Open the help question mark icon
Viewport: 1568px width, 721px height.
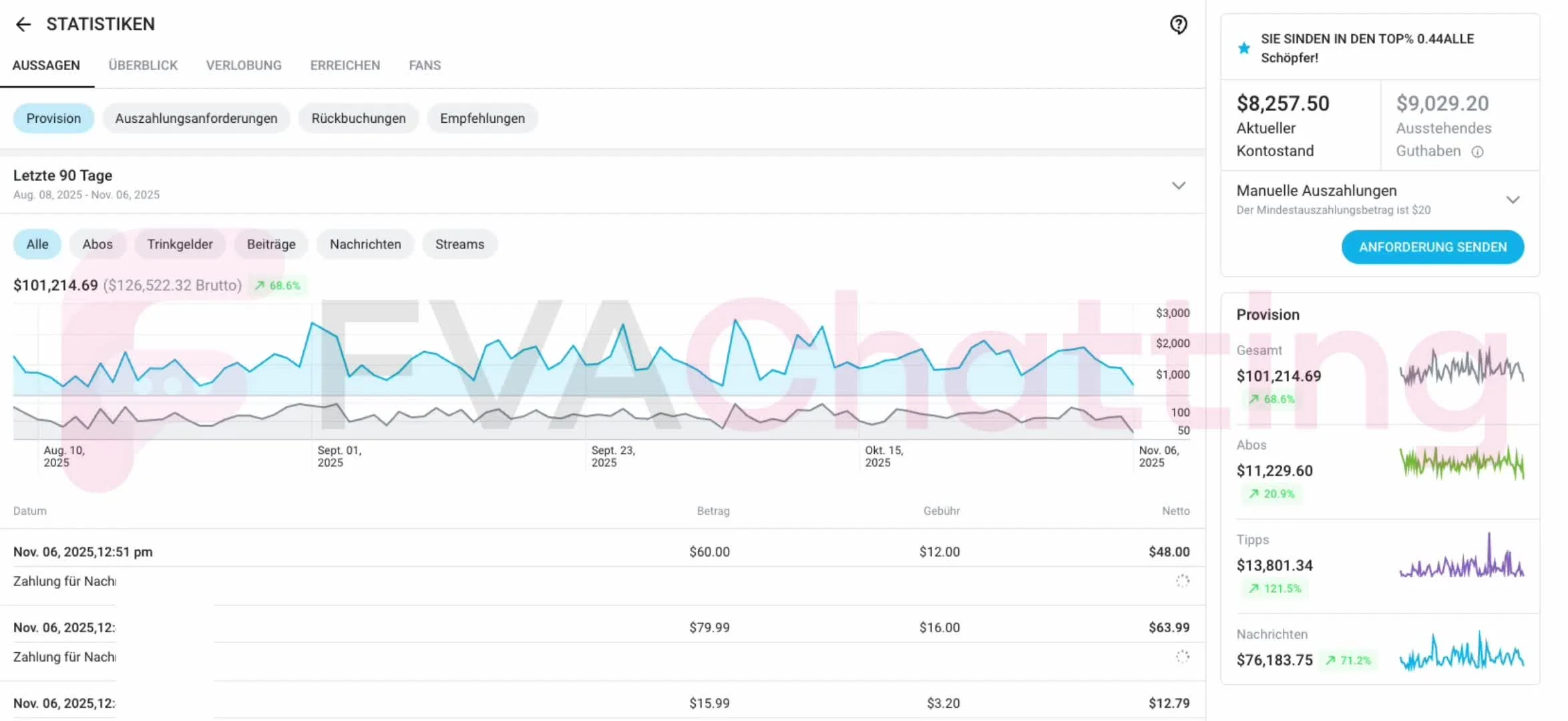[x=1179, y=25]
